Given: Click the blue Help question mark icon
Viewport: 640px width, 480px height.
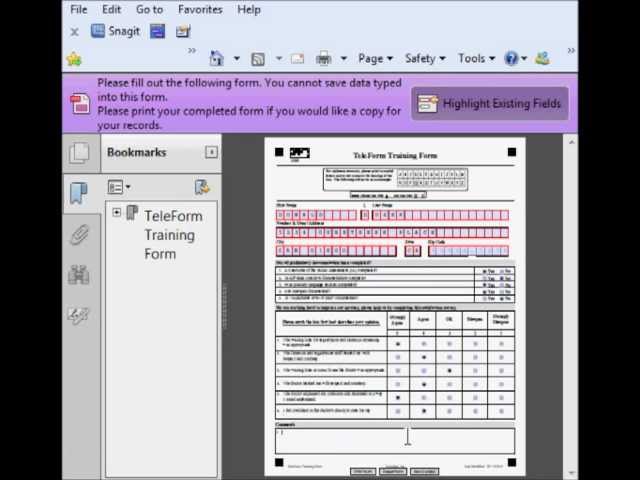Looking at the screenshot, I should [x=511, y=59].
